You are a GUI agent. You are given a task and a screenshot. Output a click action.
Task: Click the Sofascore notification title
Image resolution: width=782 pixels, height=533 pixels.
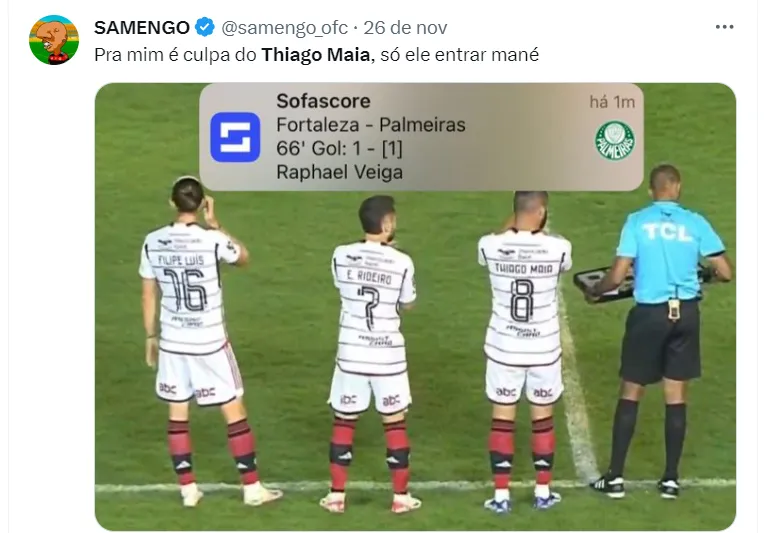point(323,101)
